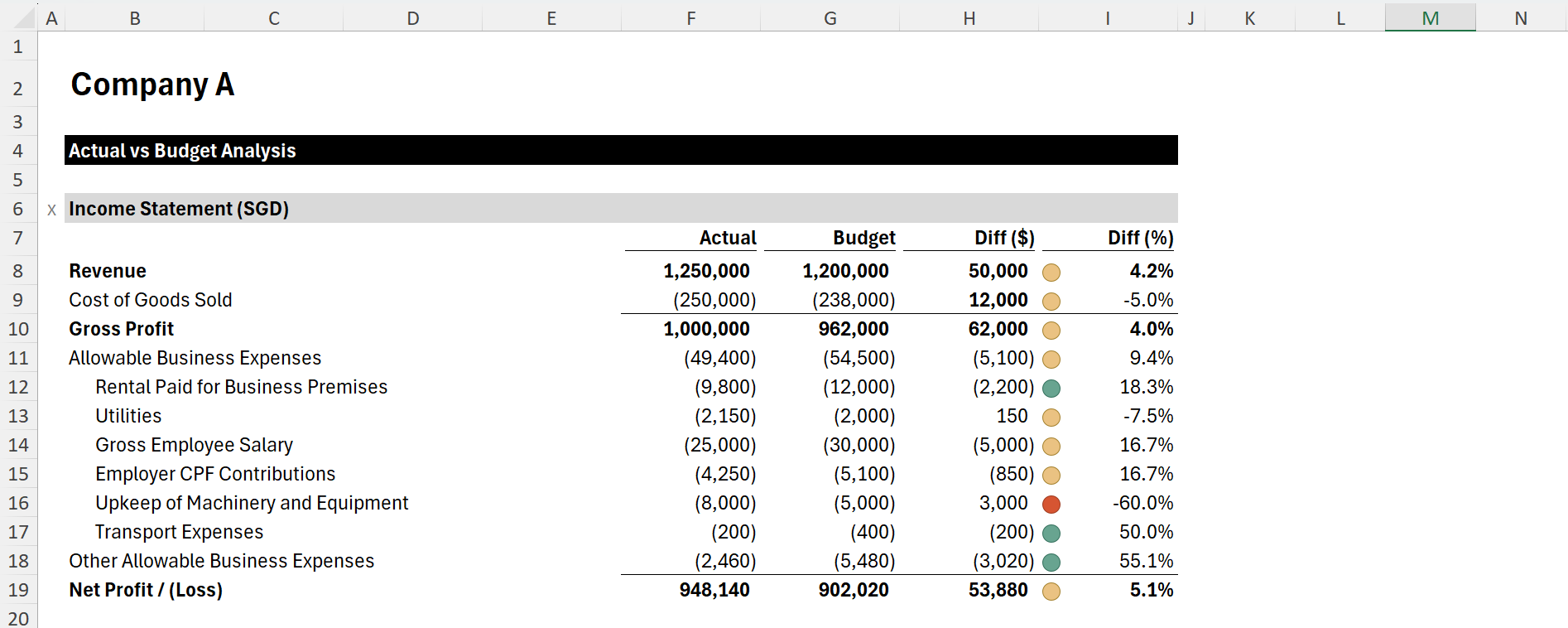This screenshot has width=1568, height=628.
Task: Click actual revenue value 1,250,000
Action: point(706,271)
